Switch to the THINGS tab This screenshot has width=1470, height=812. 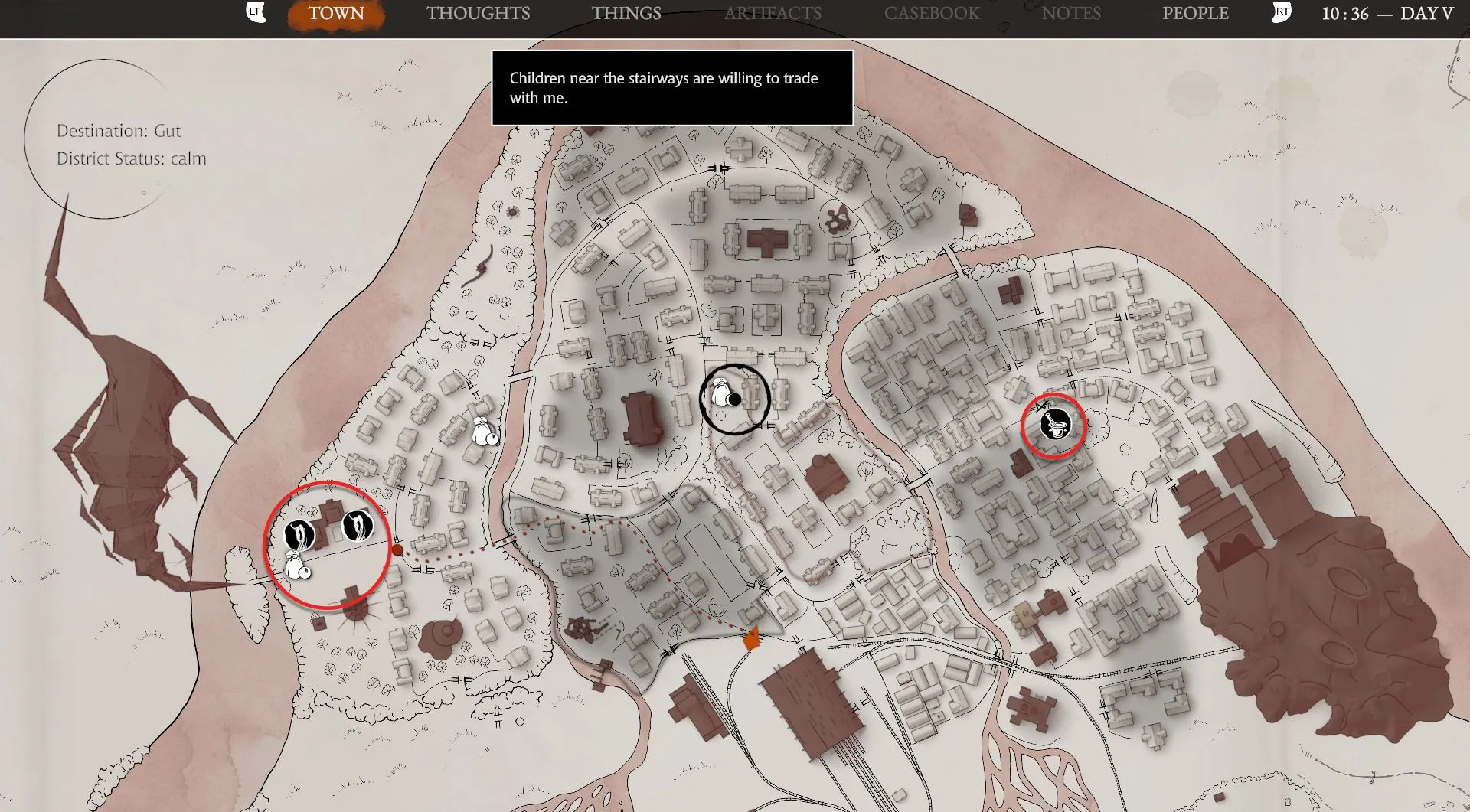pos(626,14)
